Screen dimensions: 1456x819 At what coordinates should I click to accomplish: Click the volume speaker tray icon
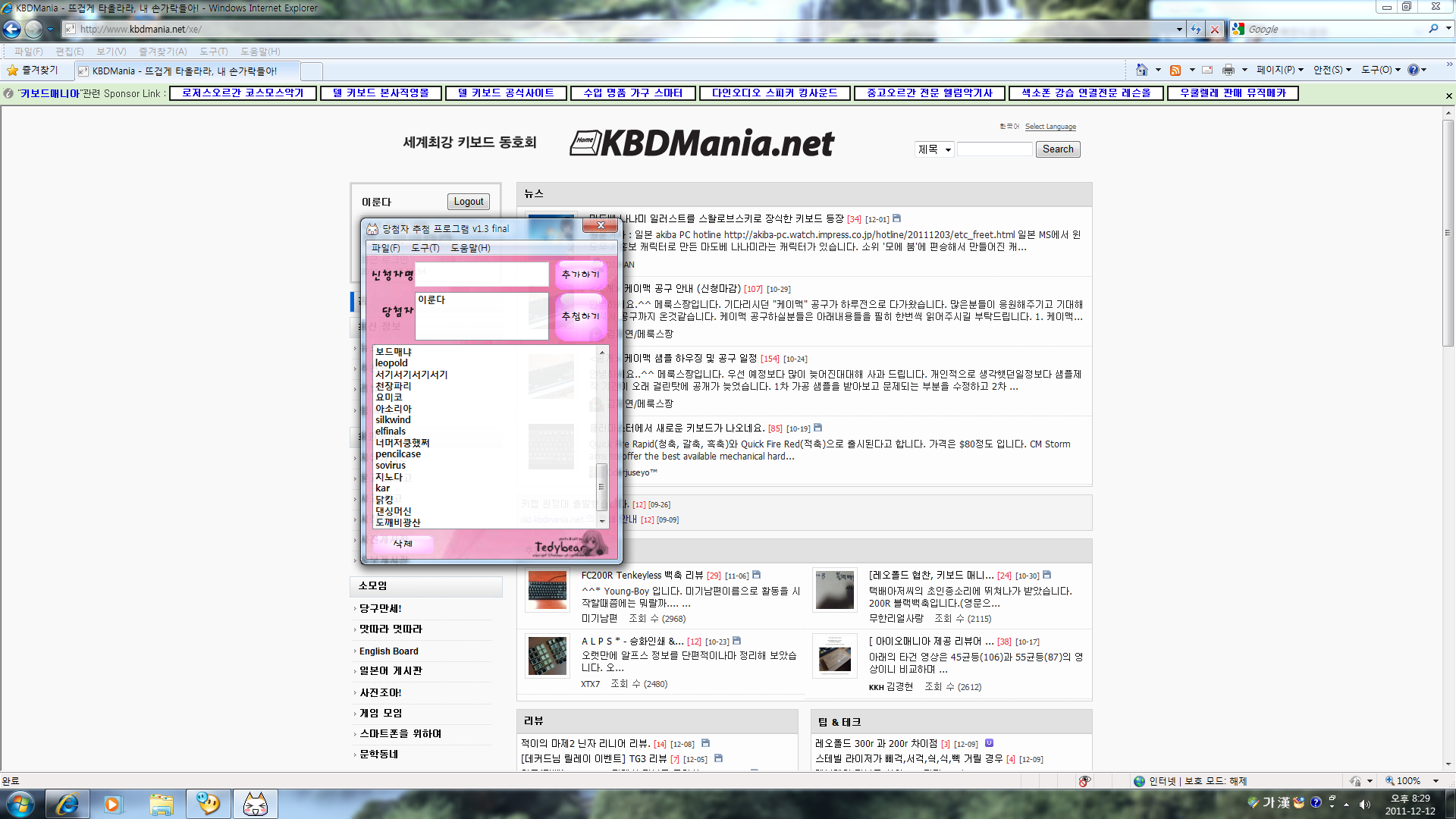(1365, 804)
